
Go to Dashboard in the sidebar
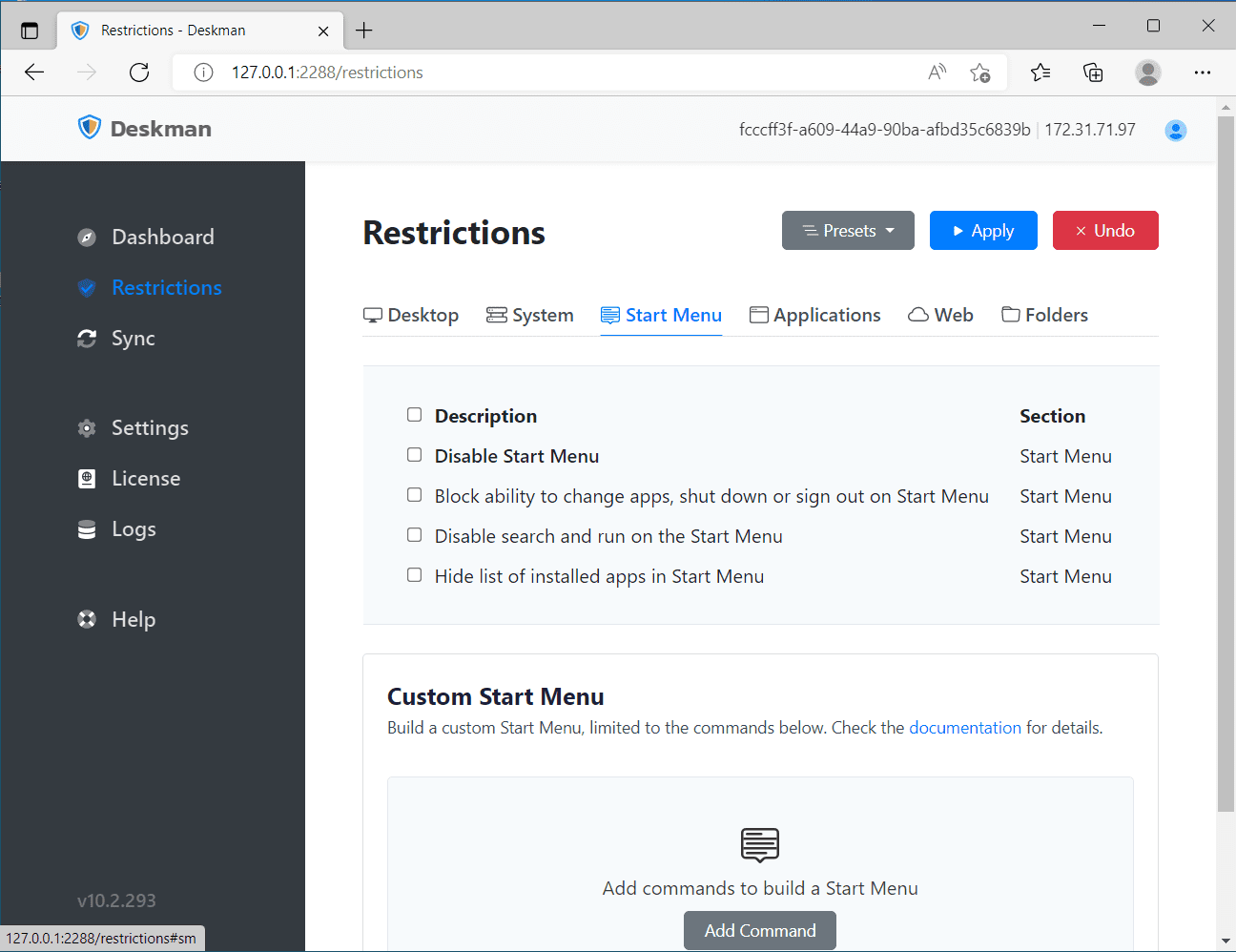pyautogui.click(x=163, y=238)
